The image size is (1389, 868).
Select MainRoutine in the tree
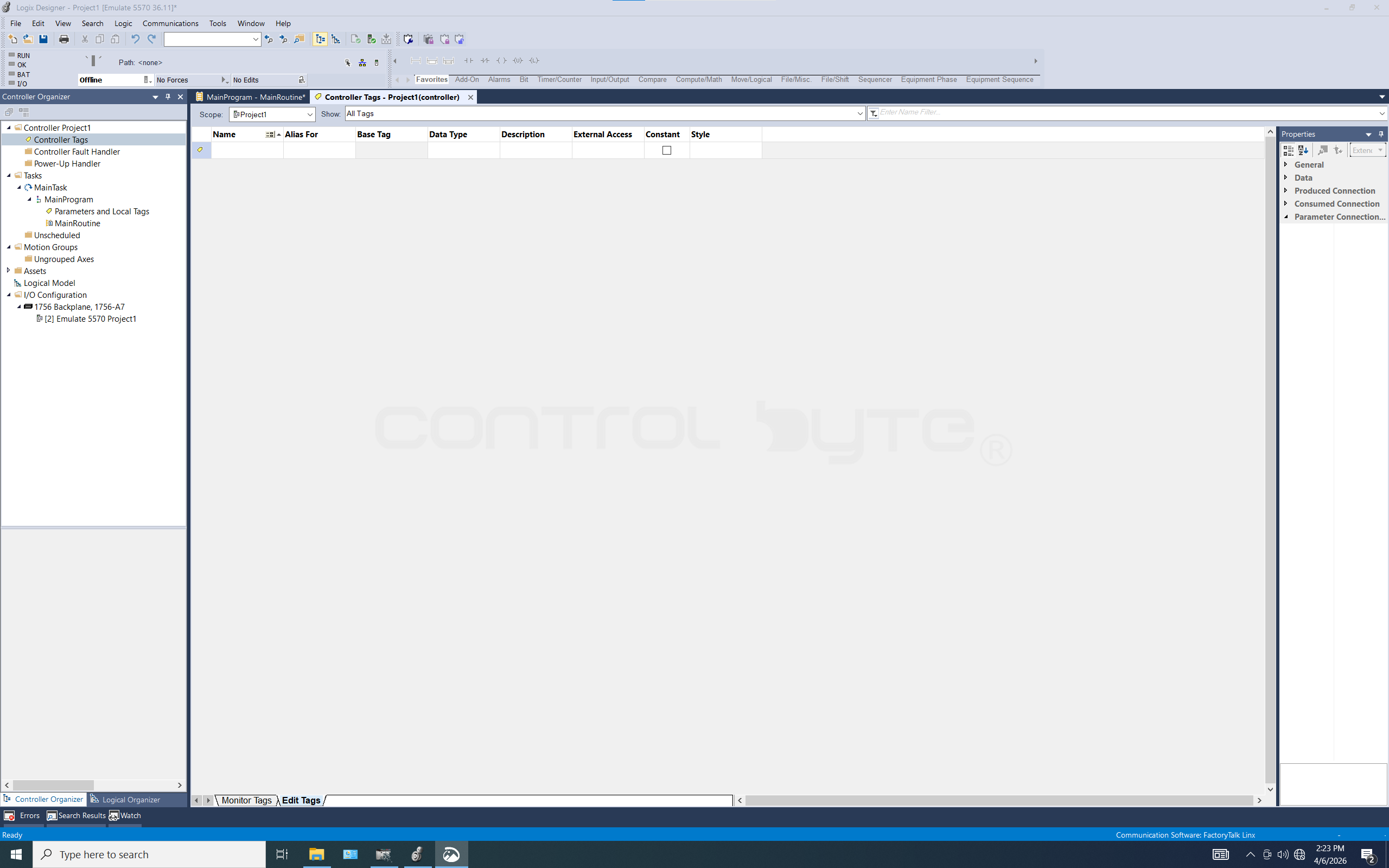pyautogui.click(x=78, y=224)
